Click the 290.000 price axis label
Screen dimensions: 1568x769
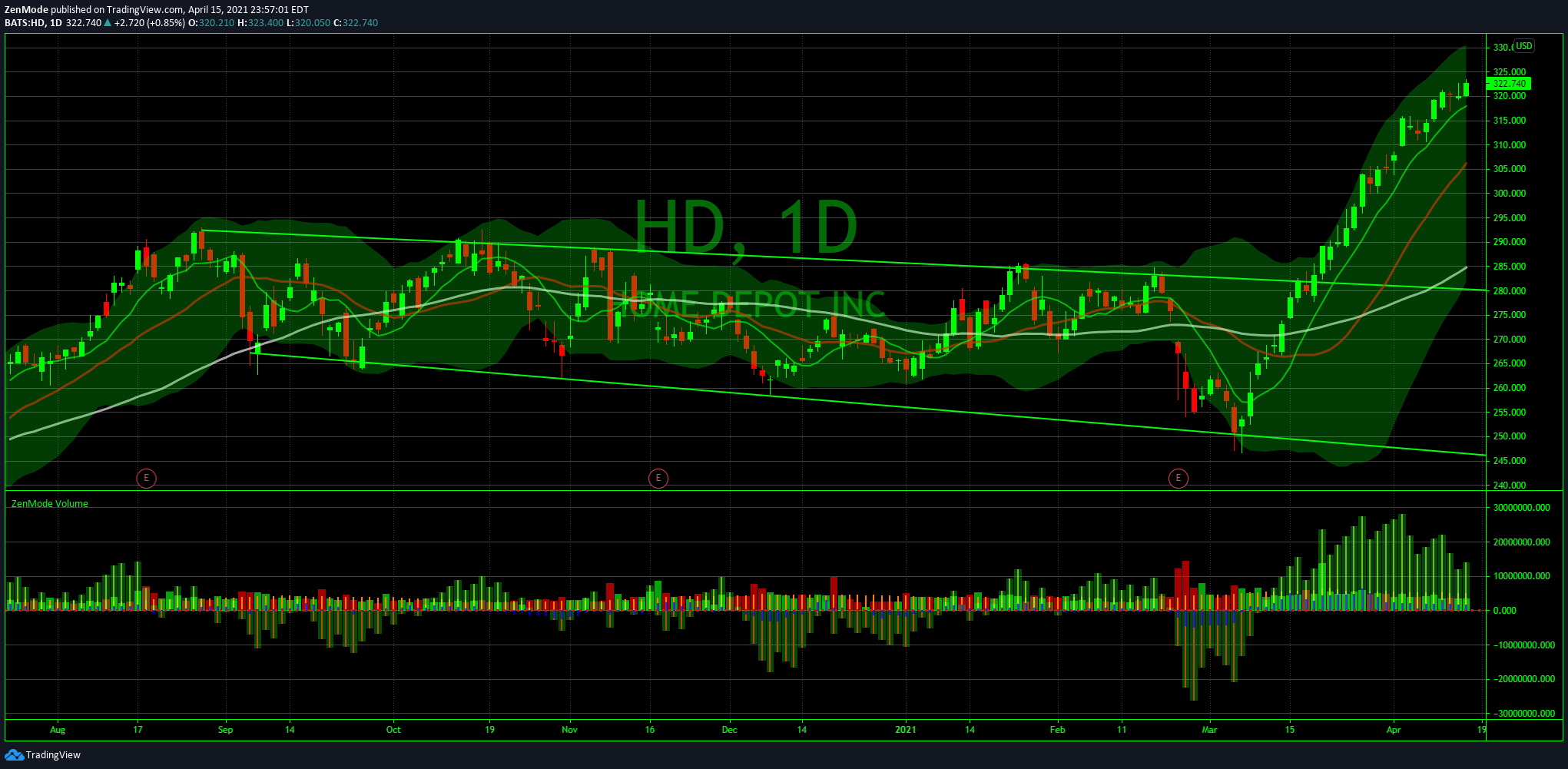[x=1510, y=242]
